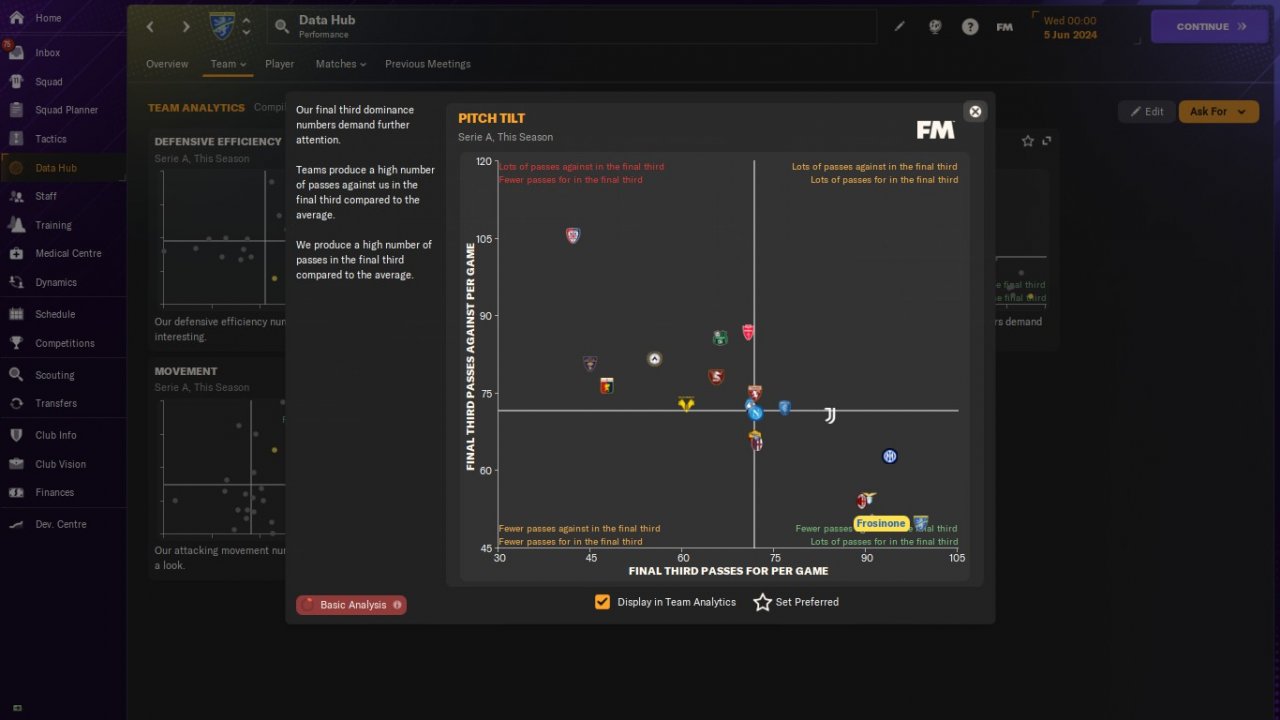Open the Inbox sidebar item
The height and width of the screenshot is (720, 1280).
coord(63,53)
